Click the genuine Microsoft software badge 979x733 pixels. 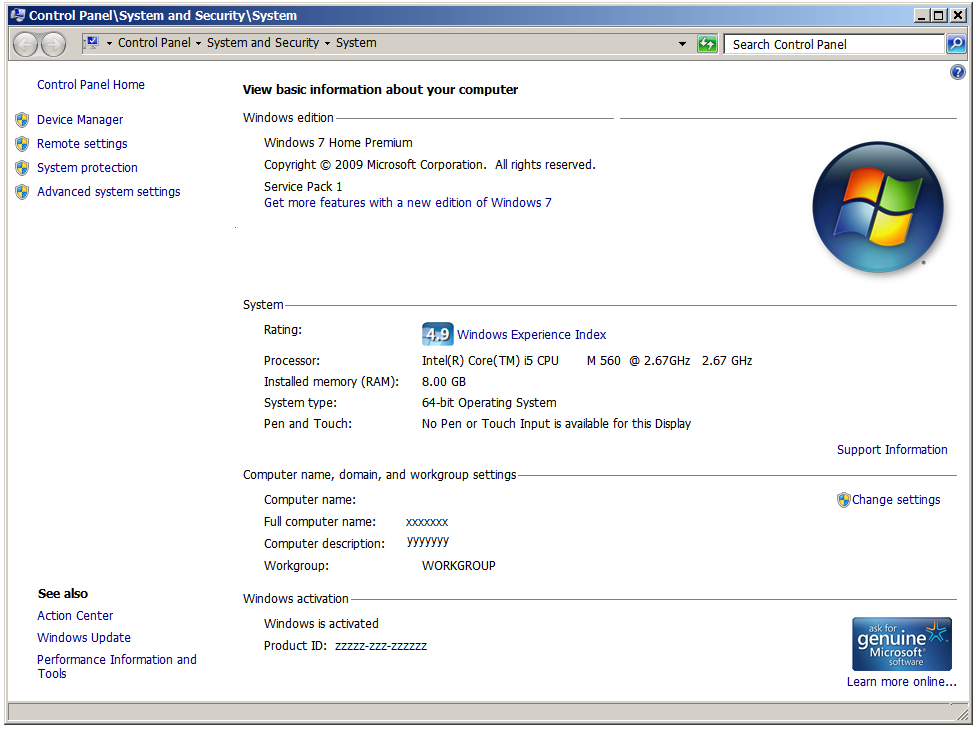[x=901, y=643]
